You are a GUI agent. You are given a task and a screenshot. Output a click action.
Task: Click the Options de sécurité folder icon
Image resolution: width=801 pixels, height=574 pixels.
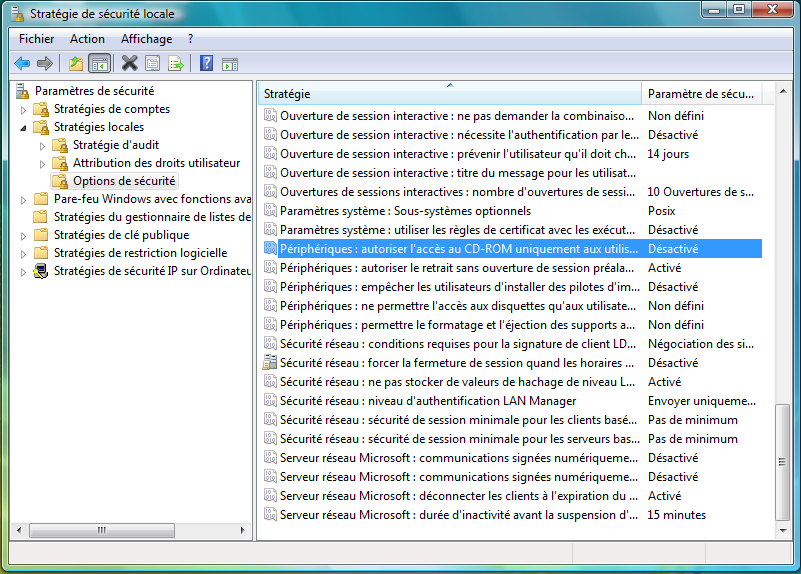(60, 181)
